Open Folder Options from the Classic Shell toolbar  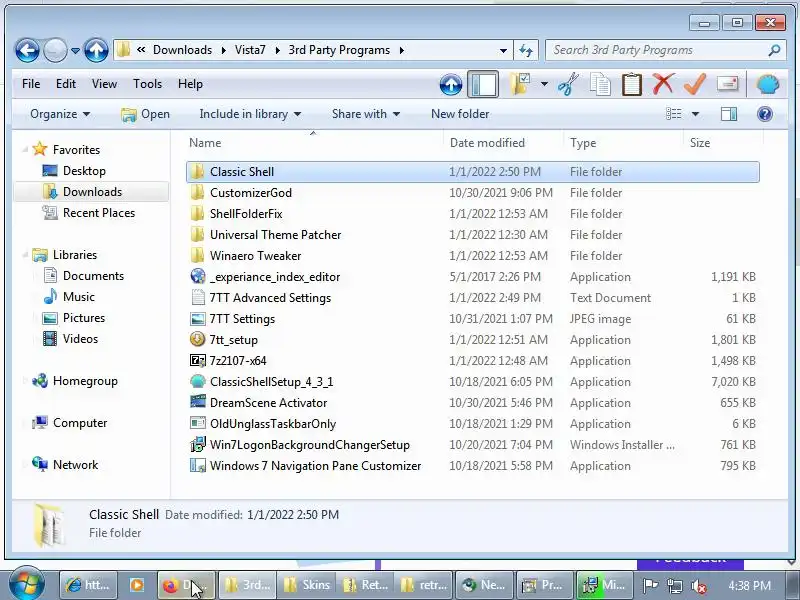point(520,84)
